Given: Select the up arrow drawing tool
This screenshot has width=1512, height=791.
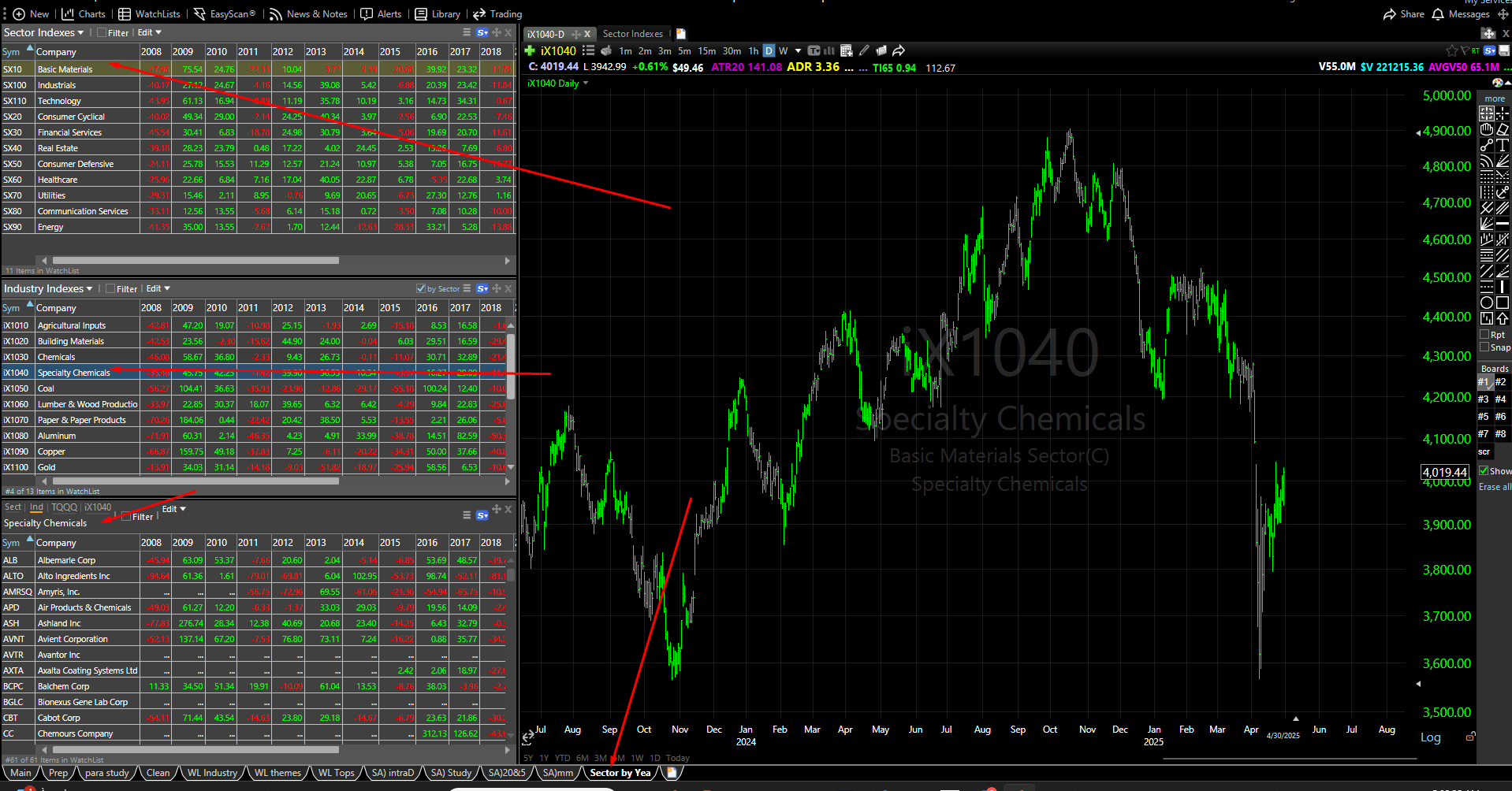Looking at the screenshot, I should coord(1503,318).
